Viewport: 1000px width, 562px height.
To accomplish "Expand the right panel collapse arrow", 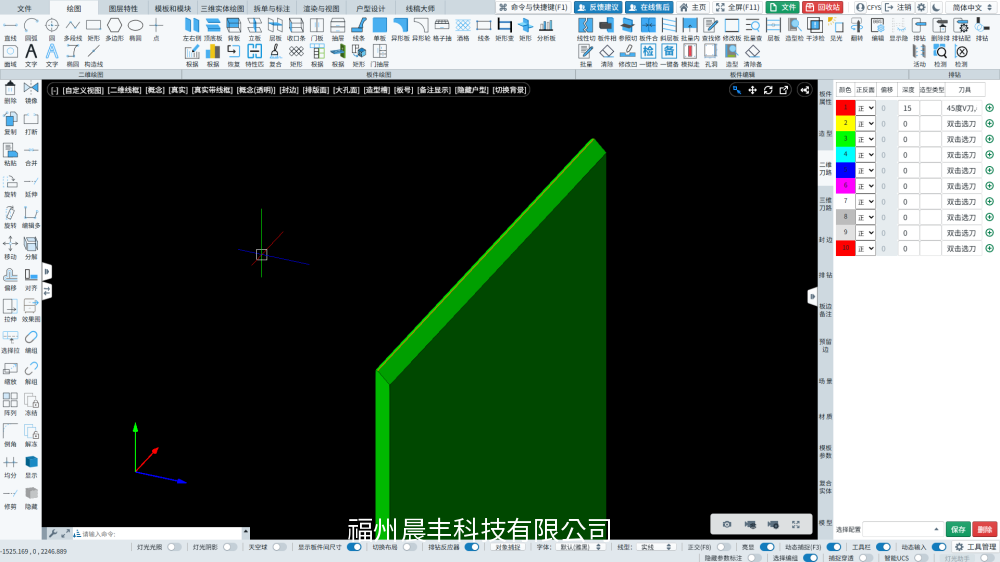I will pos(812,297).
